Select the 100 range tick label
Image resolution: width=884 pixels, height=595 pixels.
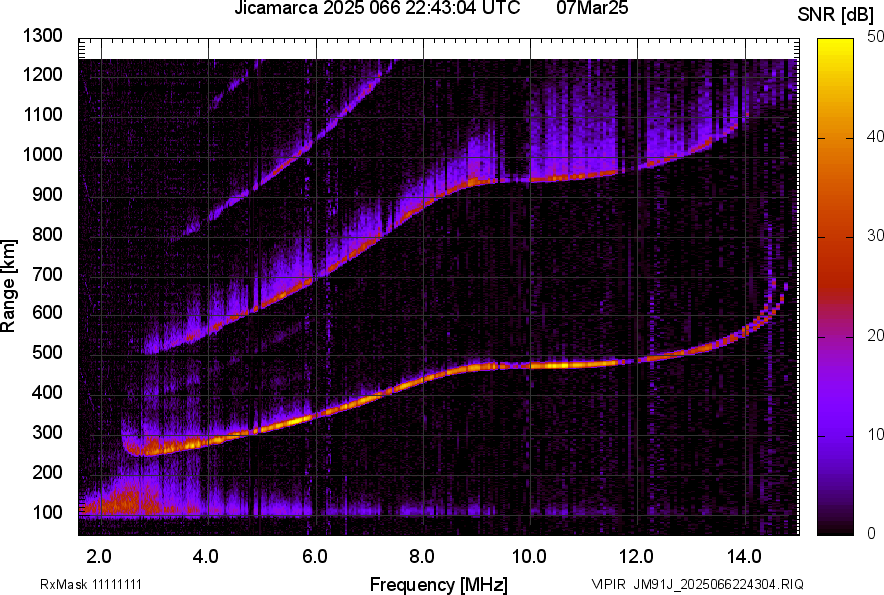tap(46, 512)
